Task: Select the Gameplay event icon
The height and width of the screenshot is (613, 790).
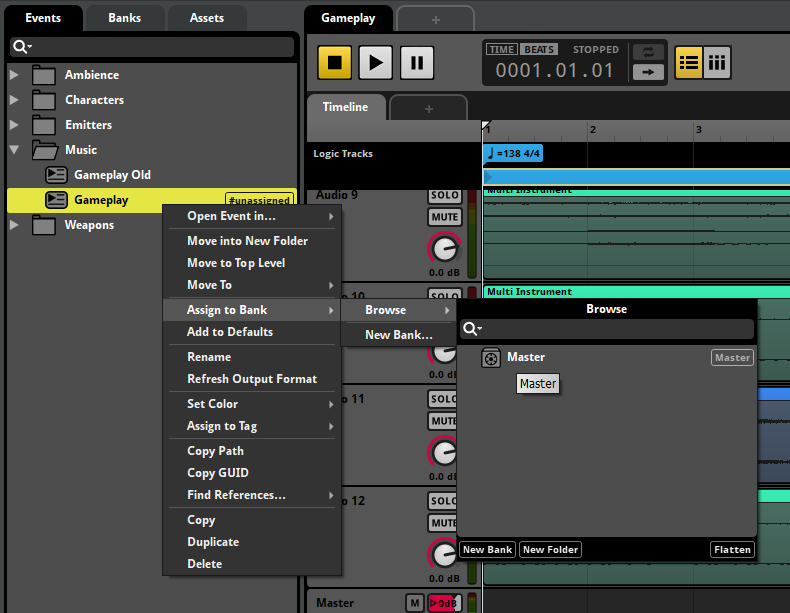Action: [x=56, y=200]
